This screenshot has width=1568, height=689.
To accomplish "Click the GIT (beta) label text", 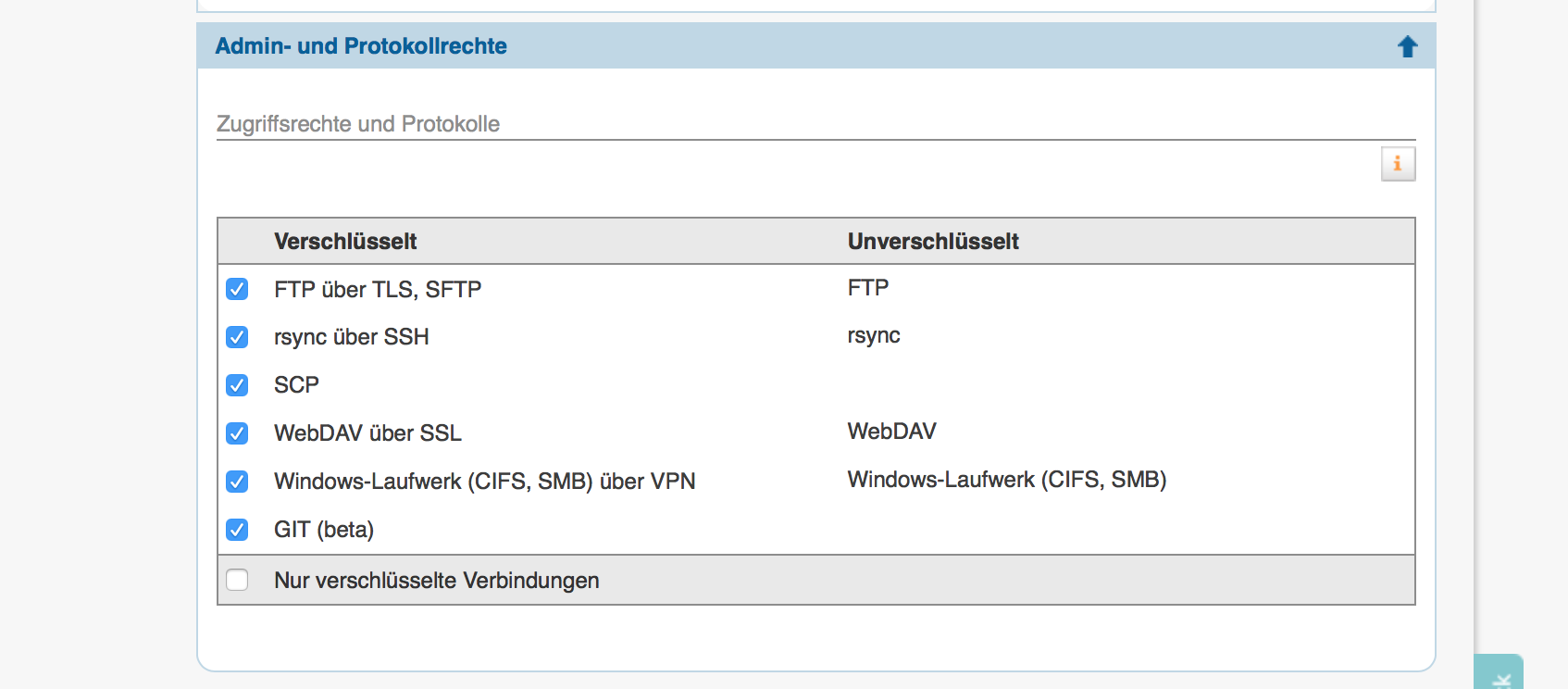I will 324,530.
